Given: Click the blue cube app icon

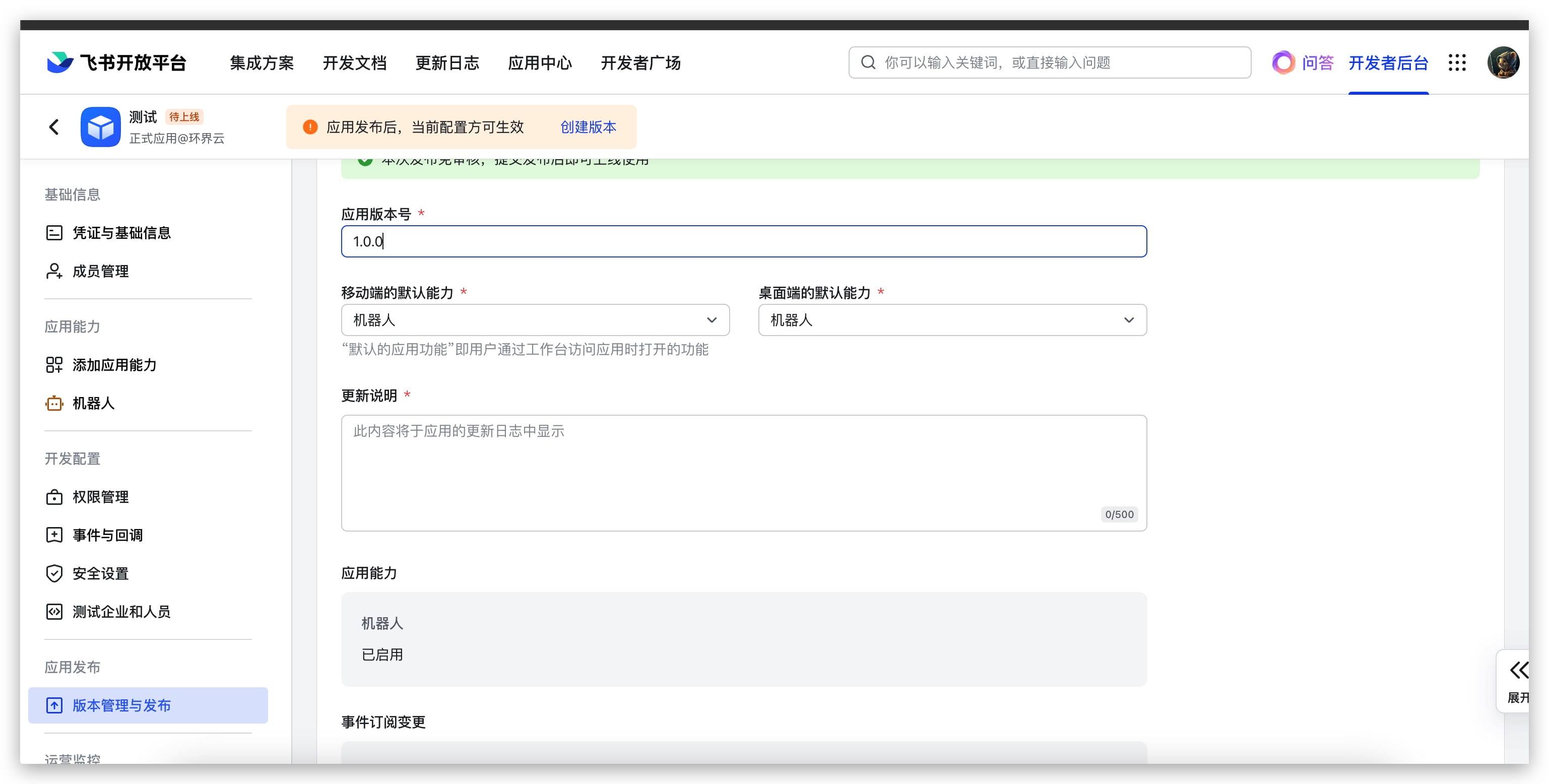Looking at the screenshot, I should [100, 127].
